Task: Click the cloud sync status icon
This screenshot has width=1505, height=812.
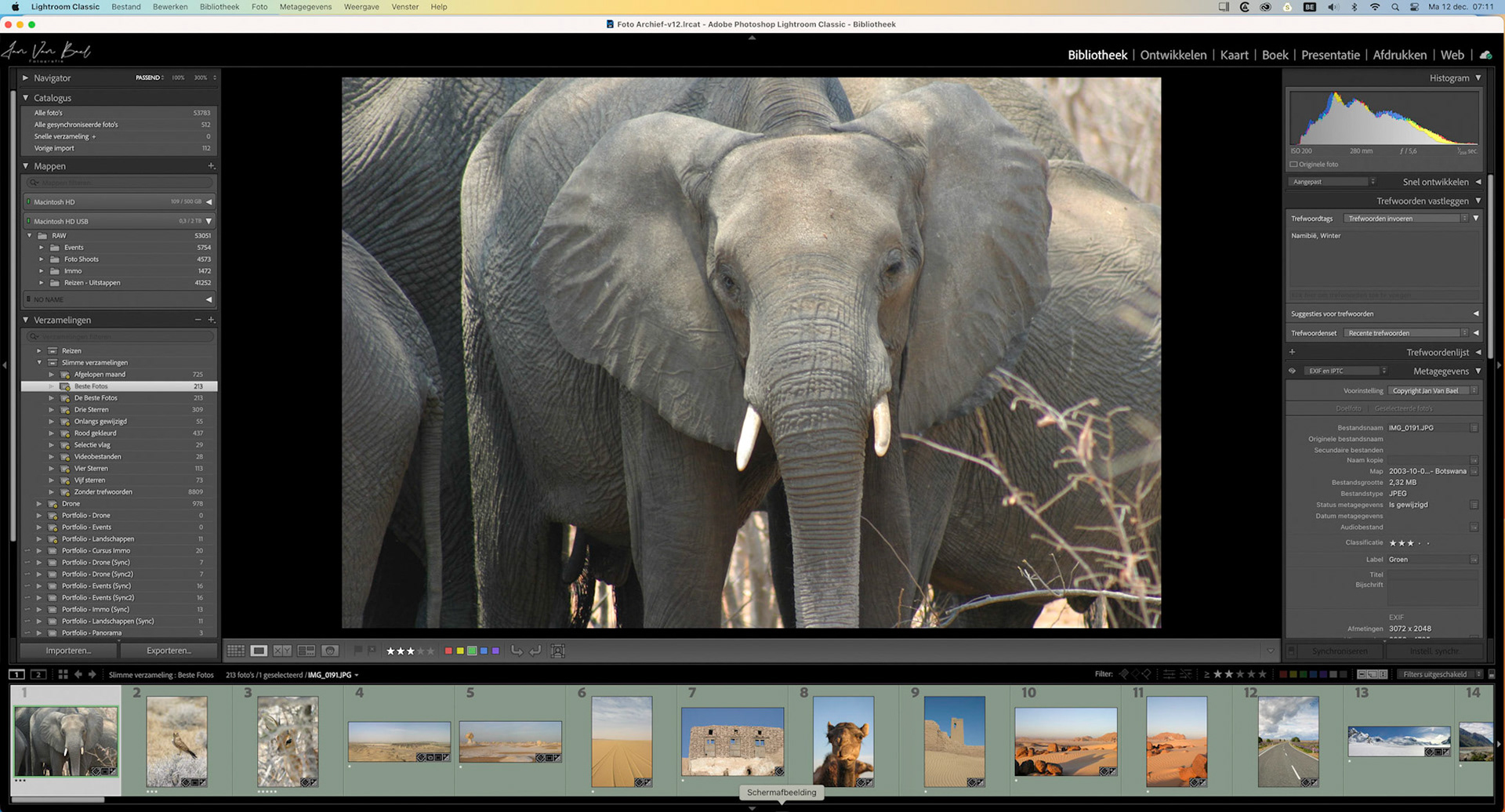Action: tap(1485, 55)
